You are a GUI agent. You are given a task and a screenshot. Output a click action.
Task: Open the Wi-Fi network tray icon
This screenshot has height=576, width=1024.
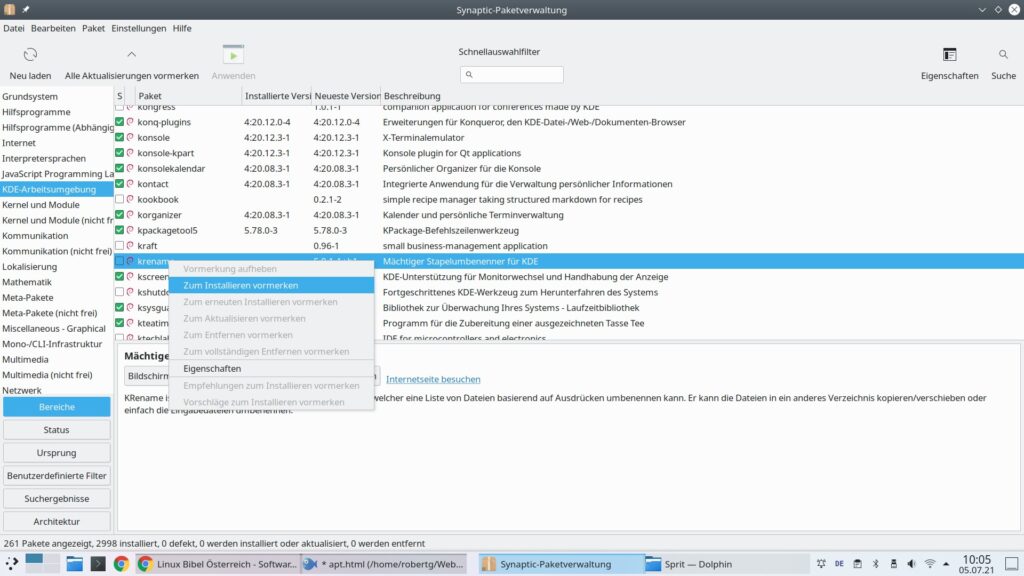929,564
